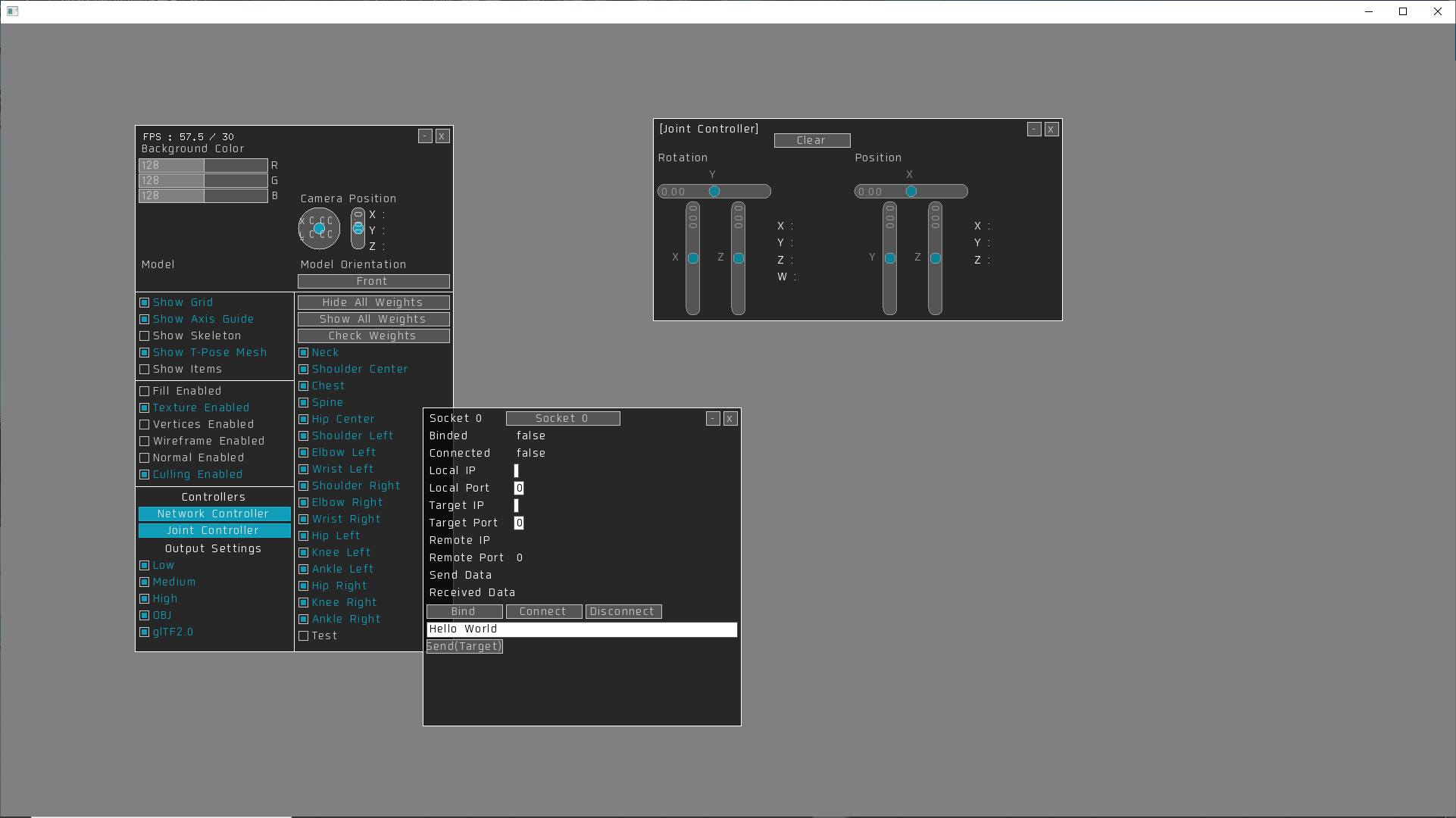Click Send(Target) button
The height and width of the screenshot is (818, 1456).
(464, 647)
